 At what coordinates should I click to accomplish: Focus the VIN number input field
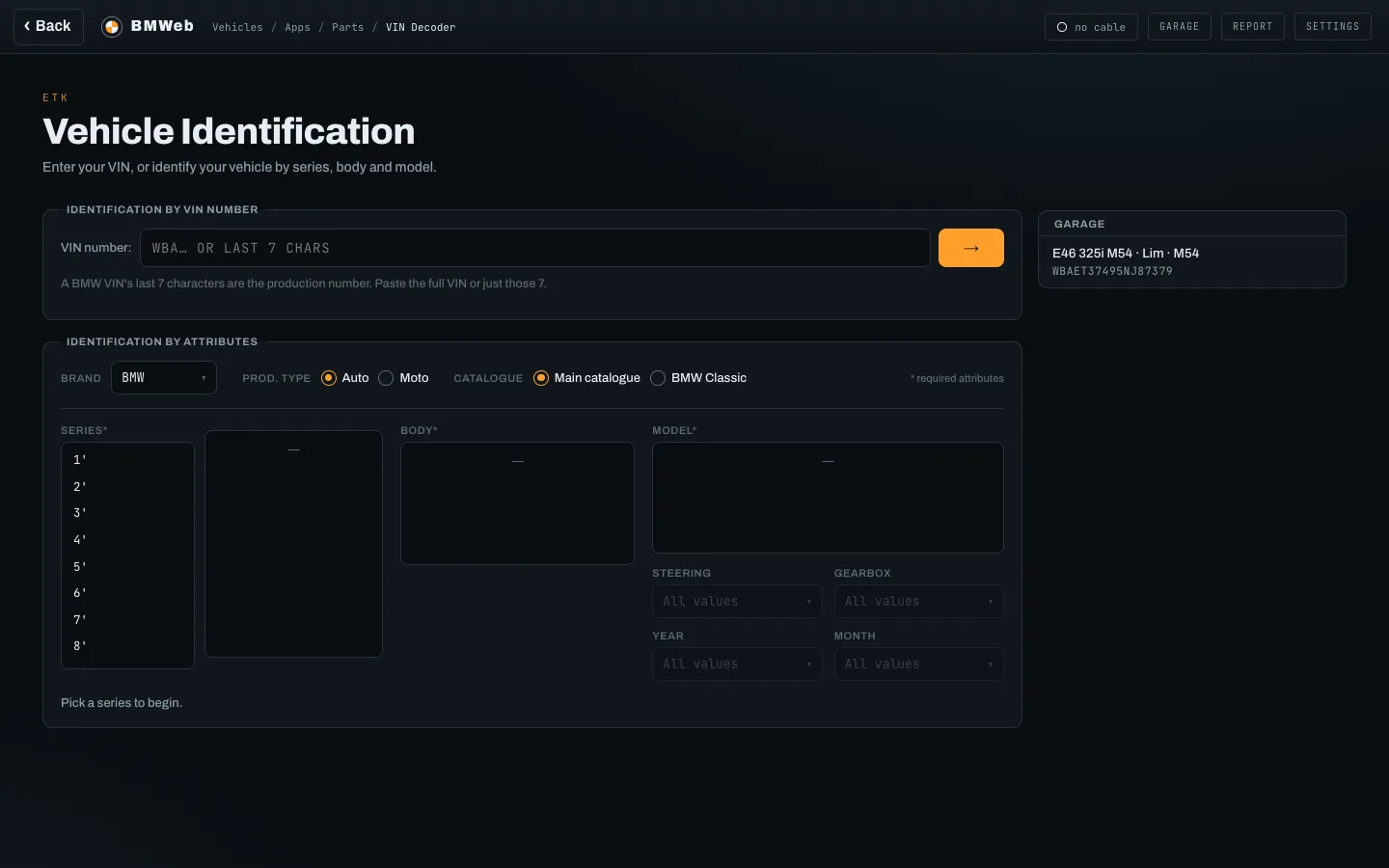pyautogui.click(x=535, y=248)
